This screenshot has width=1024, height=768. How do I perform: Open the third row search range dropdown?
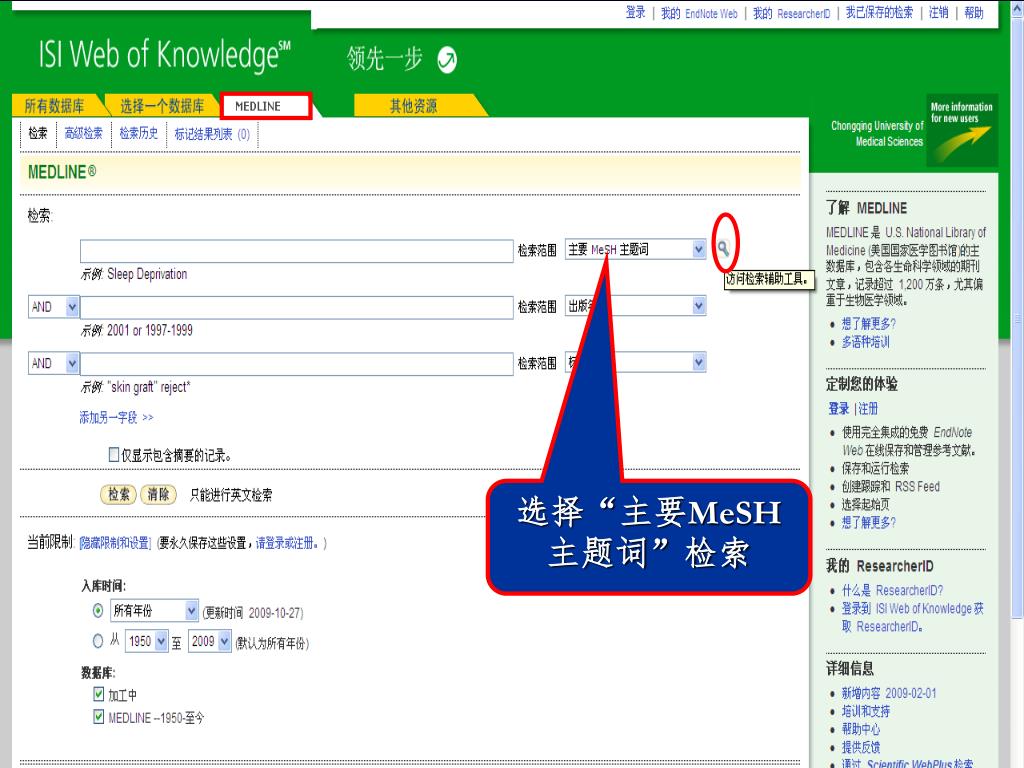click(635, 362)
